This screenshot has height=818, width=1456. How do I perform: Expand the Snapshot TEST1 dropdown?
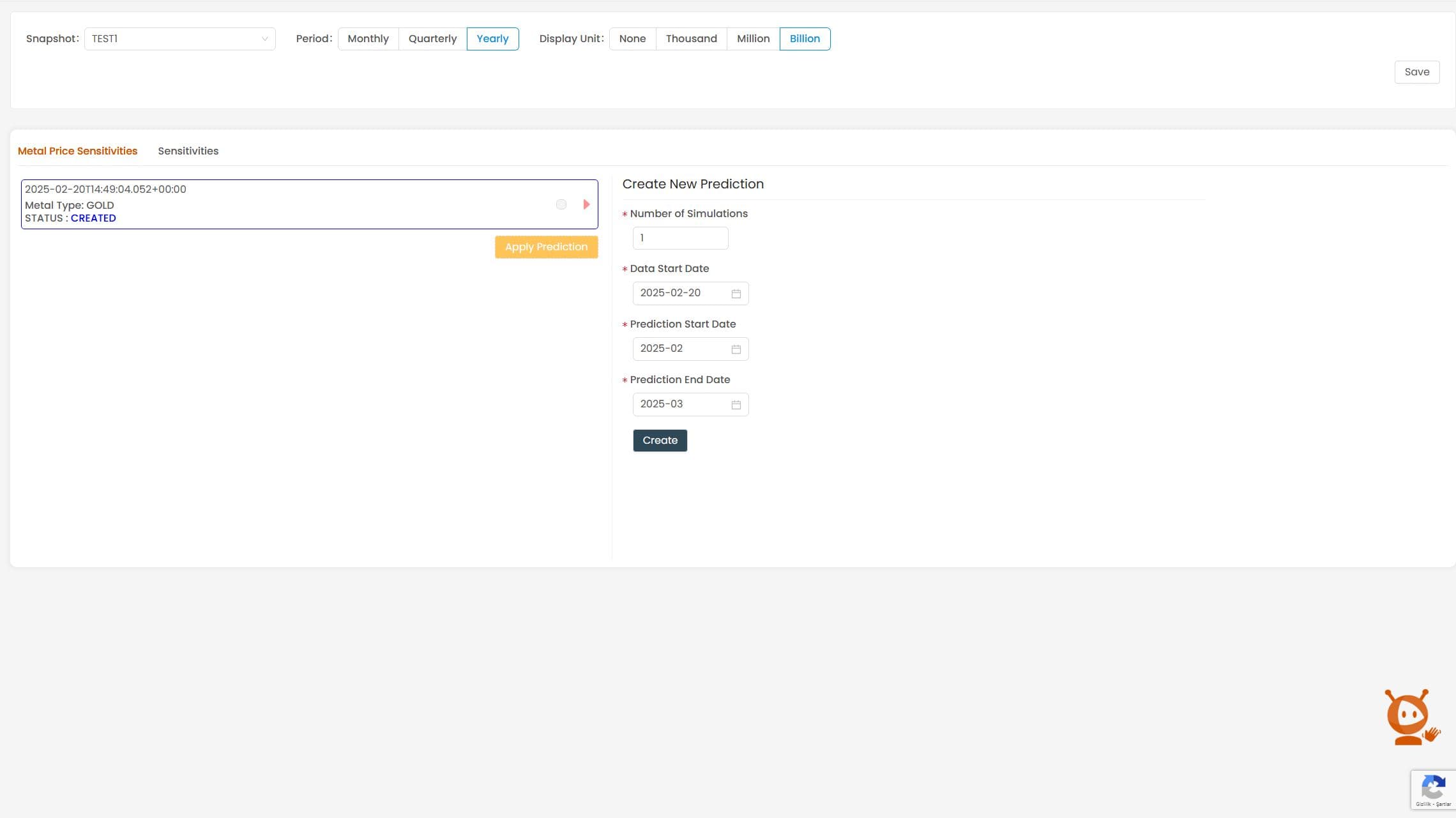pos(180,39)
